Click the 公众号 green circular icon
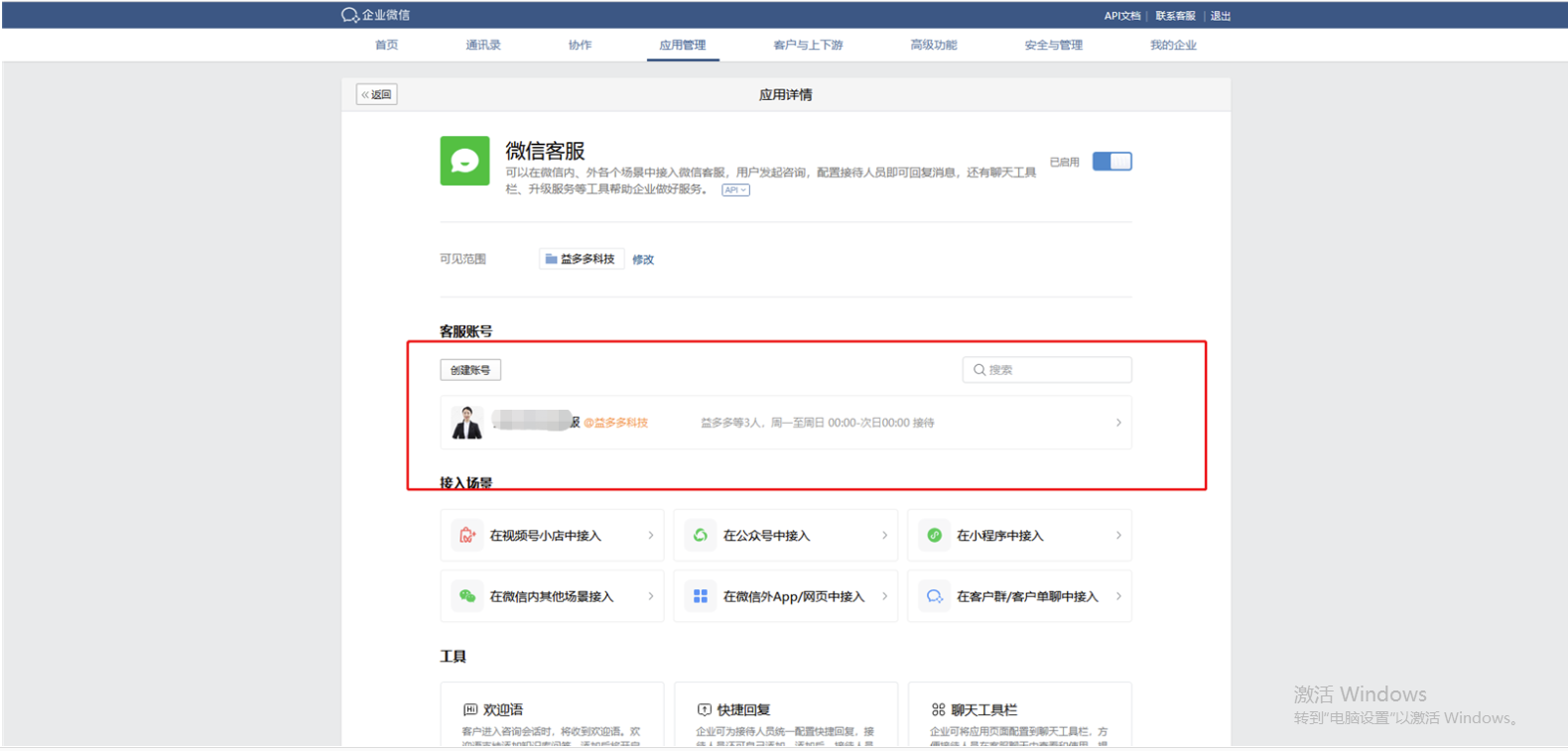 pyautogui.click(x=701, y=536)
